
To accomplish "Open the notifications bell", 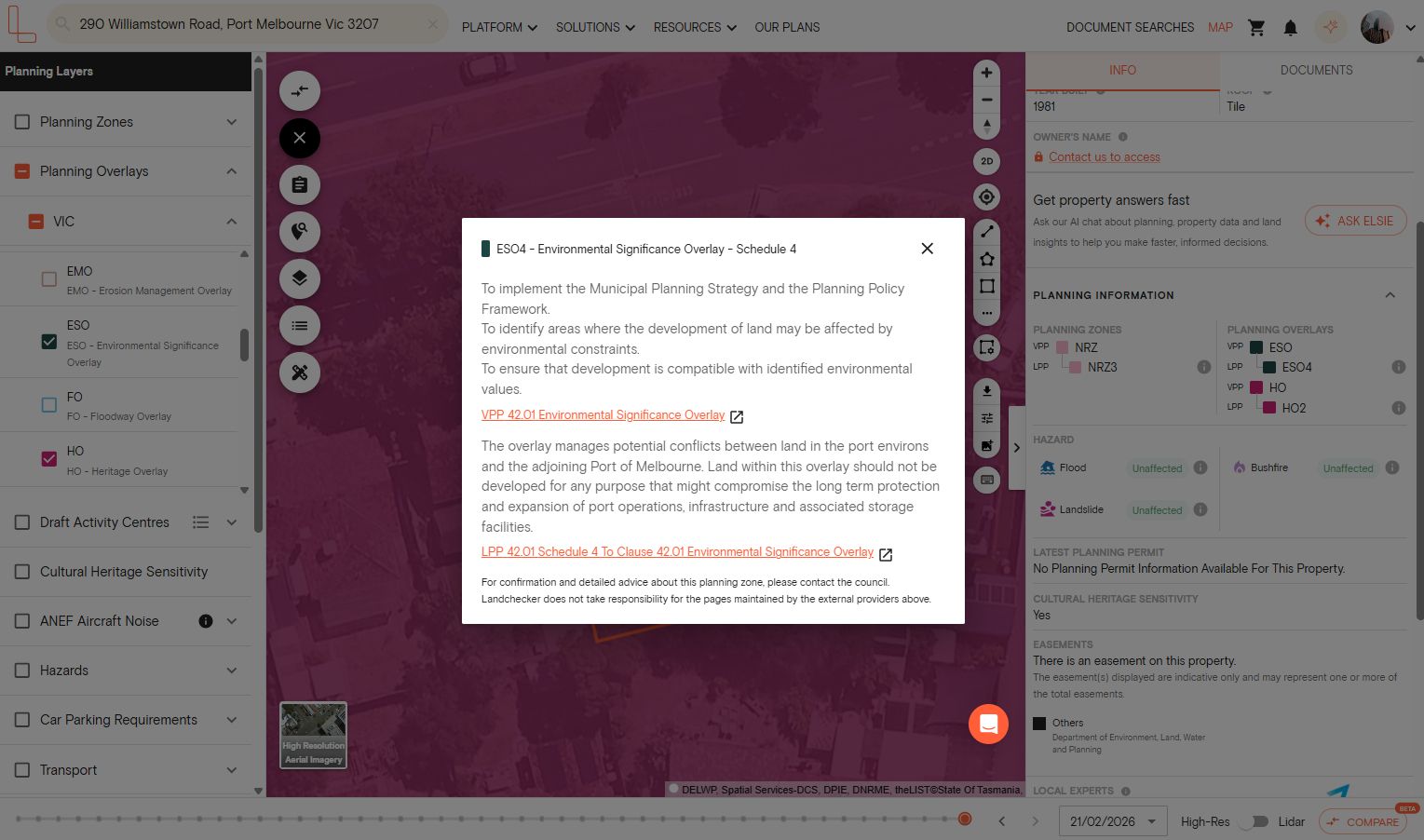I will coord(1290,28).
